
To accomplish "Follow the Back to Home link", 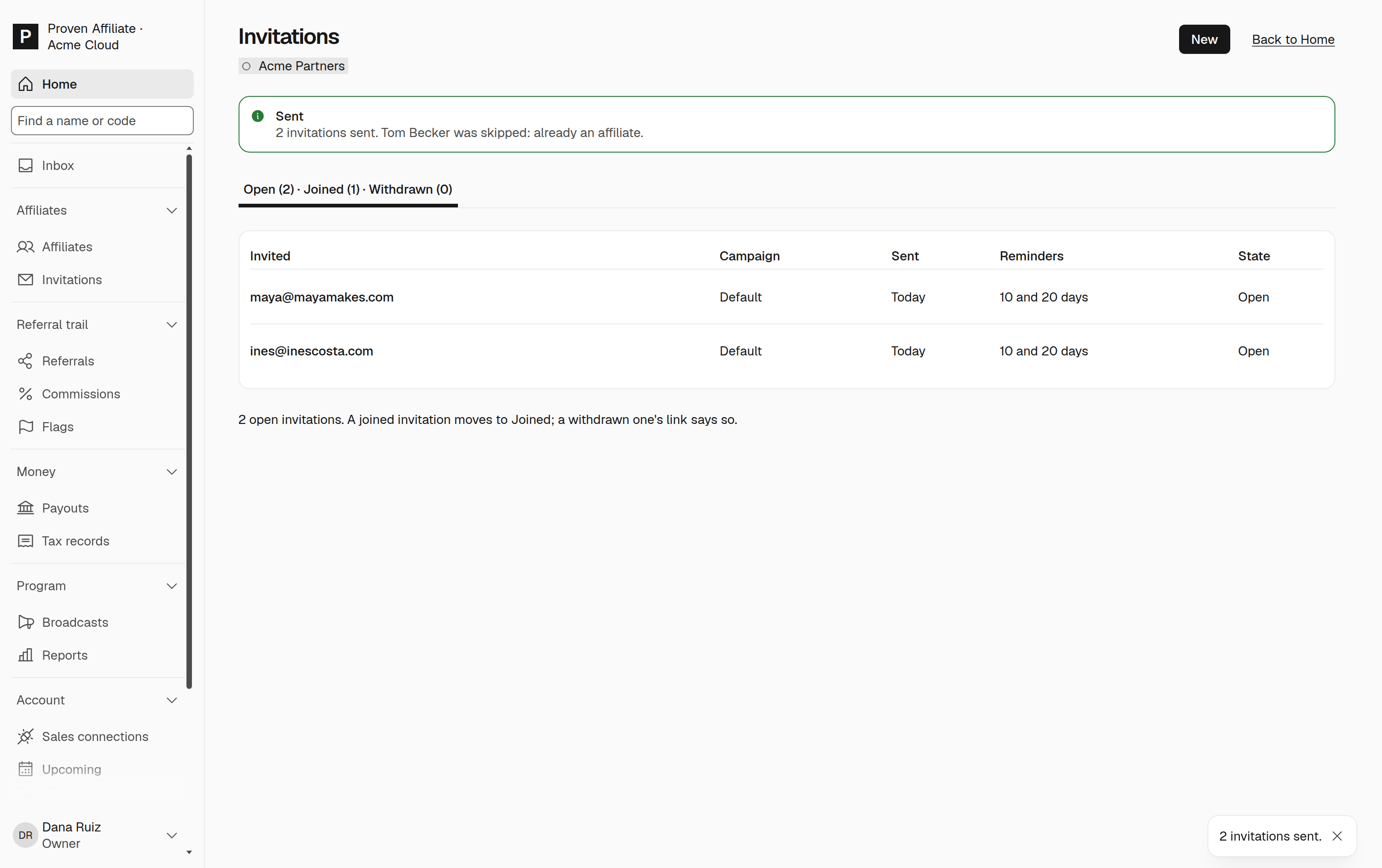I will tap(1293, 40).
